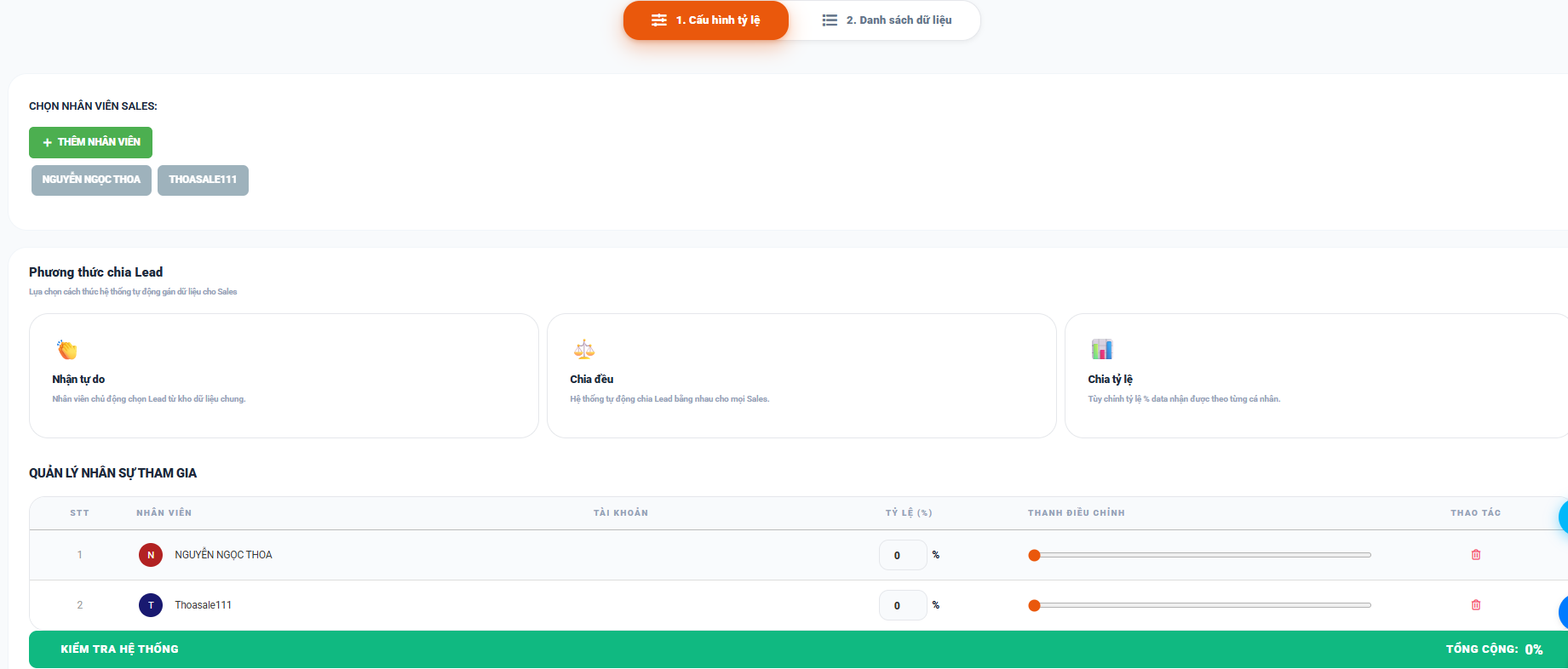
Task: Click the list icon in data list tab
Action: 830,20
